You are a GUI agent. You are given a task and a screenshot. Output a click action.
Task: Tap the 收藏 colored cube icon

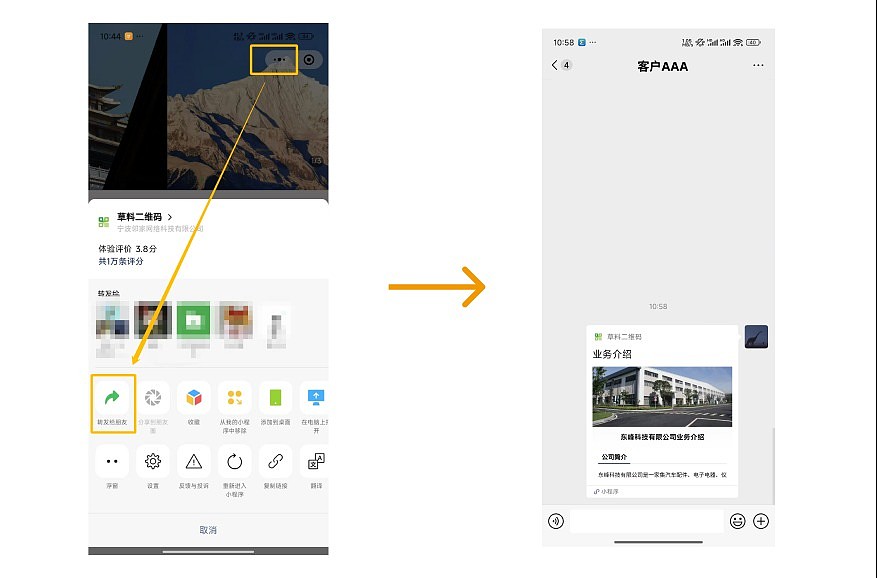pos(194,398)
